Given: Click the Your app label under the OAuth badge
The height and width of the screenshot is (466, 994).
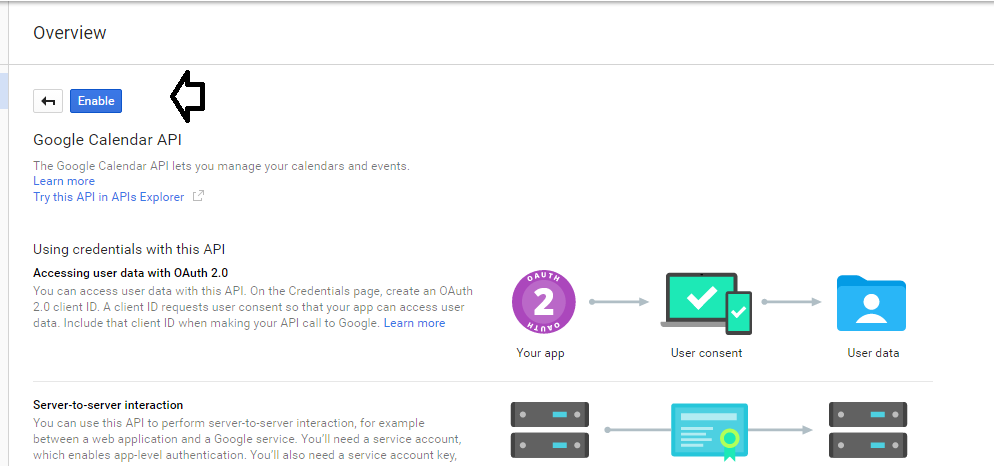Looking at the screenshot, I should 540,353.
